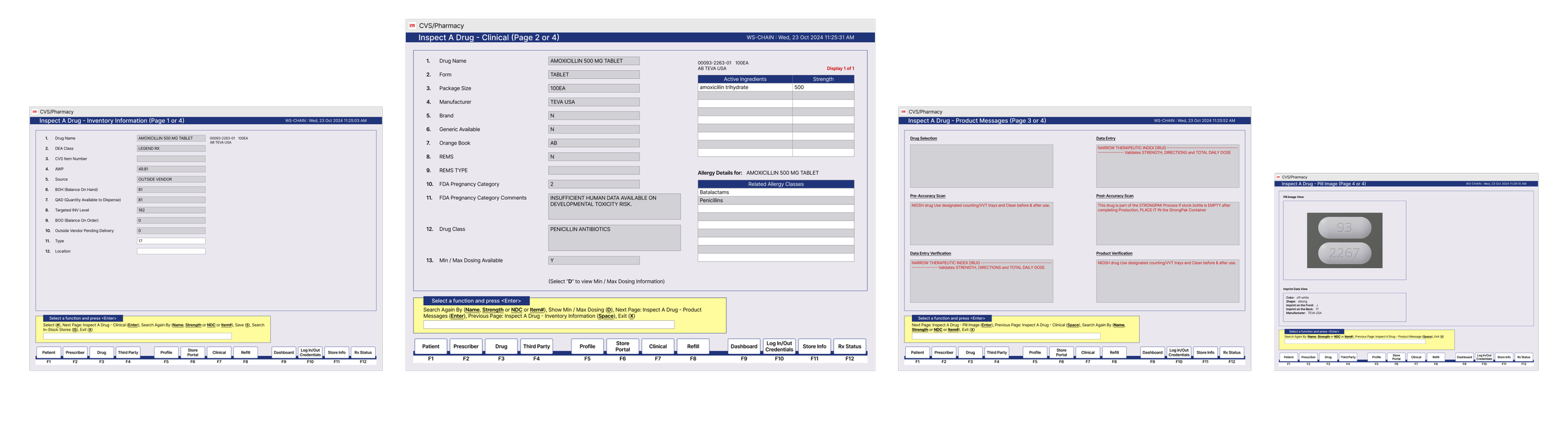Open Profile (F5) in the Clinical window
The image size is (1568, 443).
pos(588,347)
